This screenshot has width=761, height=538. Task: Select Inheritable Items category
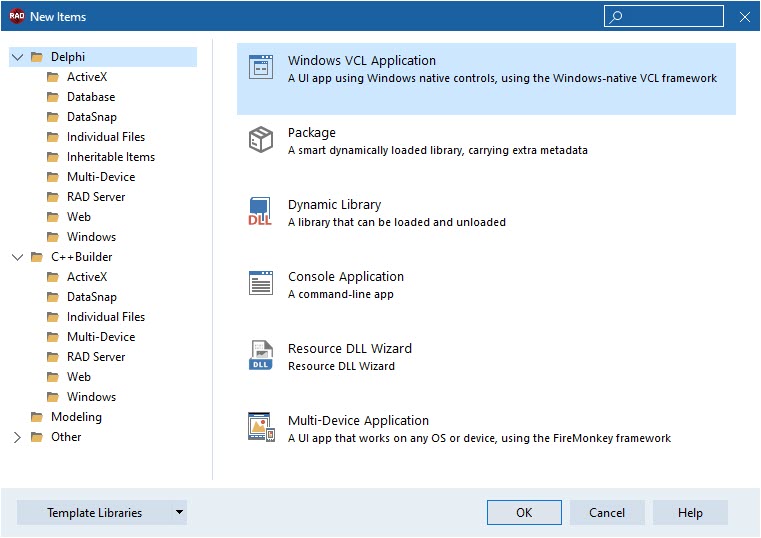[111, 157]
